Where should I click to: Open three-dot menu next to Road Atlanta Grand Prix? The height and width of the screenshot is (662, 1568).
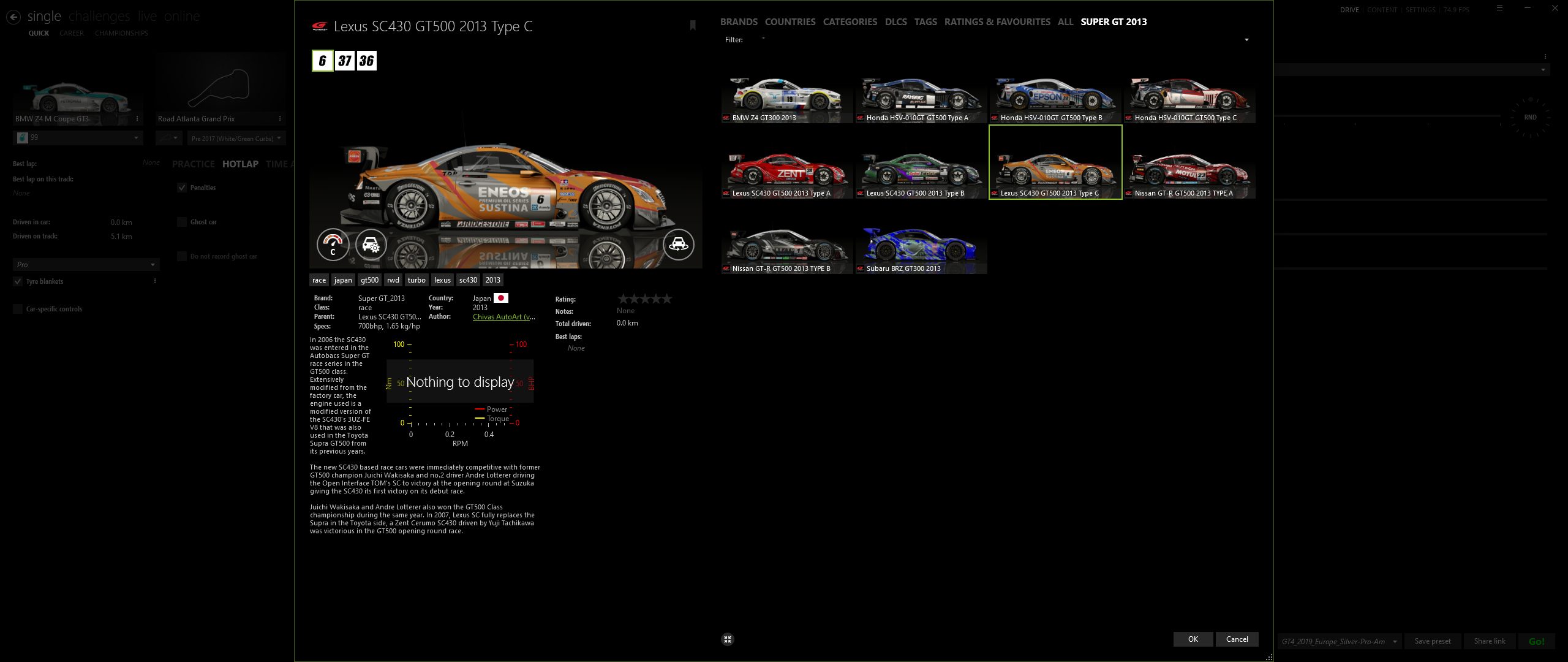(280, 118)
